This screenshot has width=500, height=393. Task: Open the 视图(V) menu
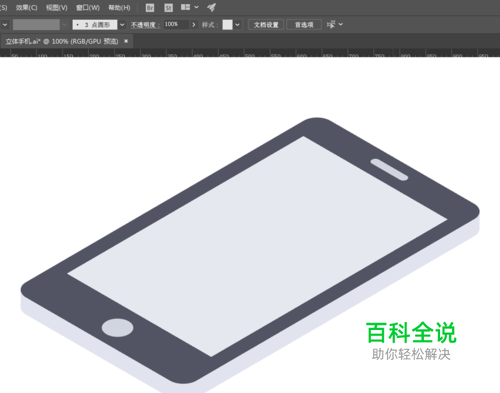(57, 7)
